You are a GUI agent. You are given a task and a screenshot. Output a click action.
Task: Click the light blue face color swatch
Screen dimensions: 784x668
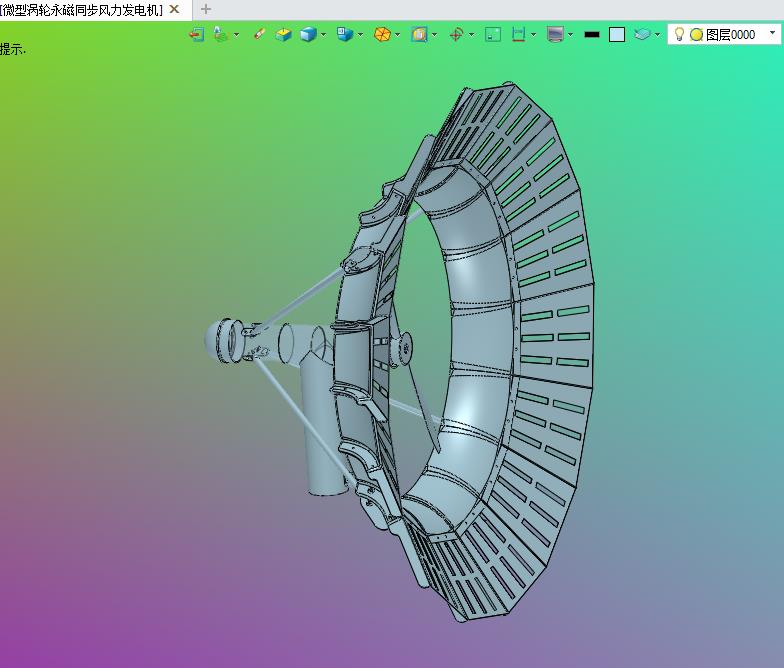[617, 34]
